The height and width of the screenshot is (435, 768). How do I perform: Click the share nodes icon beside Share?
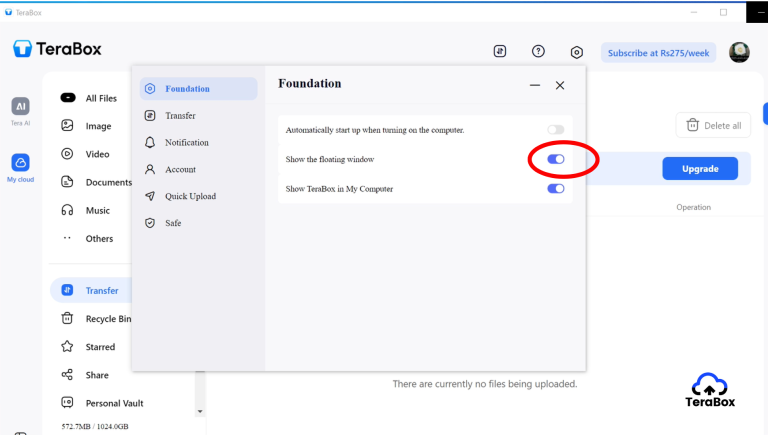tap(67, 375)
